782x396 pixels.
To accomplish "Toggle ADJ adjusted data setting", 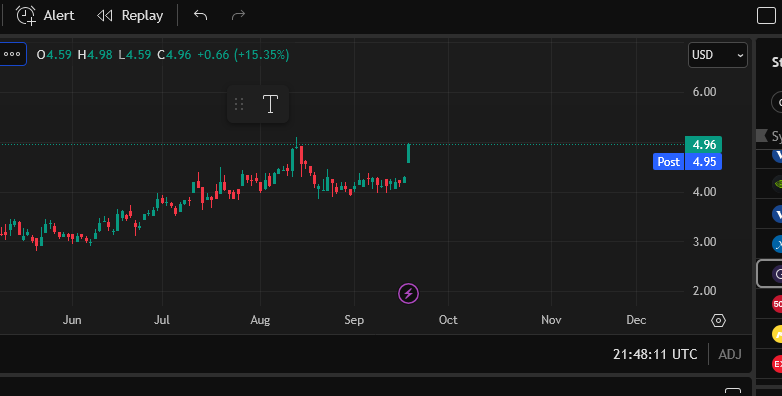I will (730, 355).
